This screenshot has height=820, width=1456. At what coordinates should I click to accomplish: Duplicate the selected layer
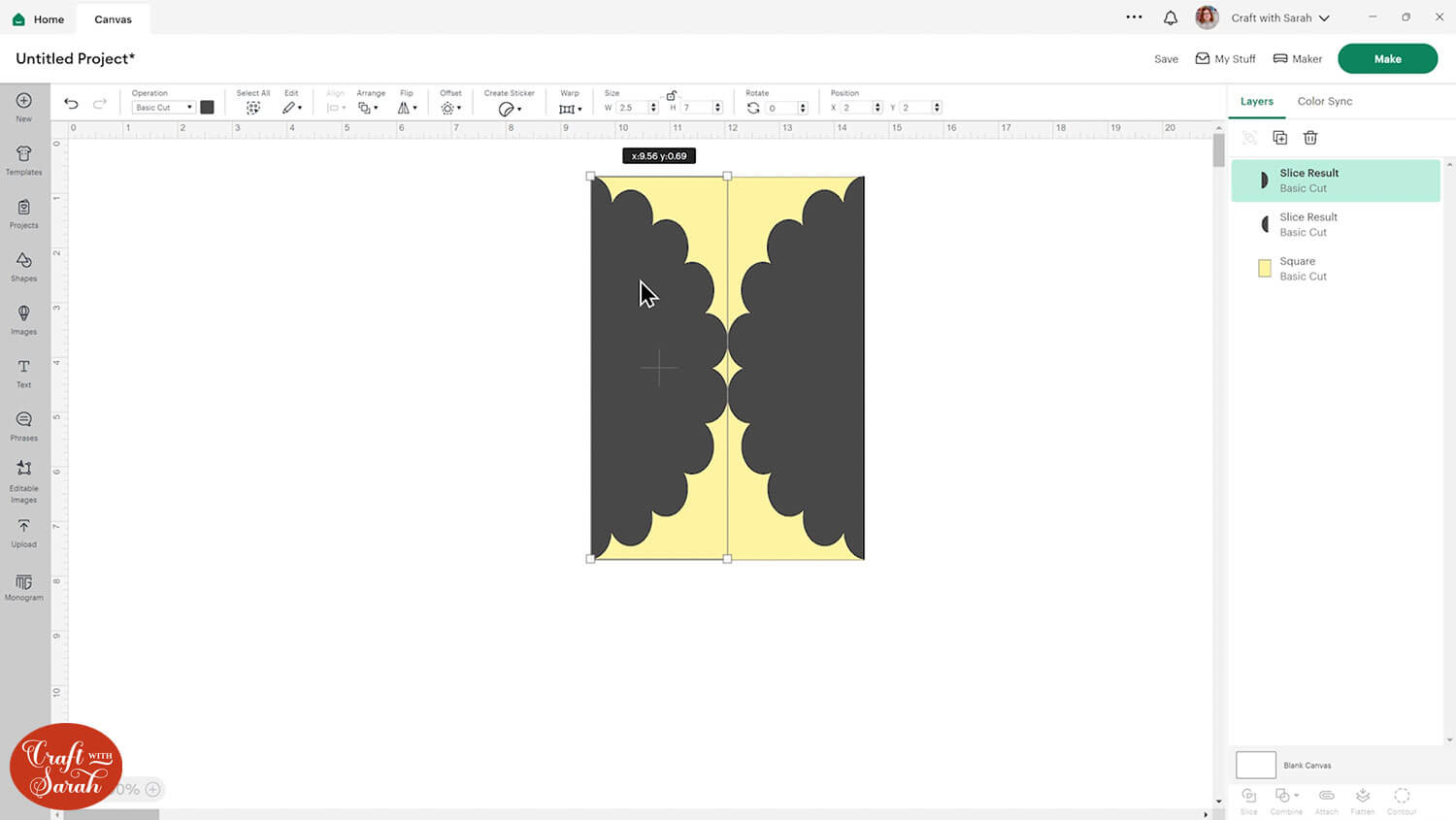point(1279,138)
